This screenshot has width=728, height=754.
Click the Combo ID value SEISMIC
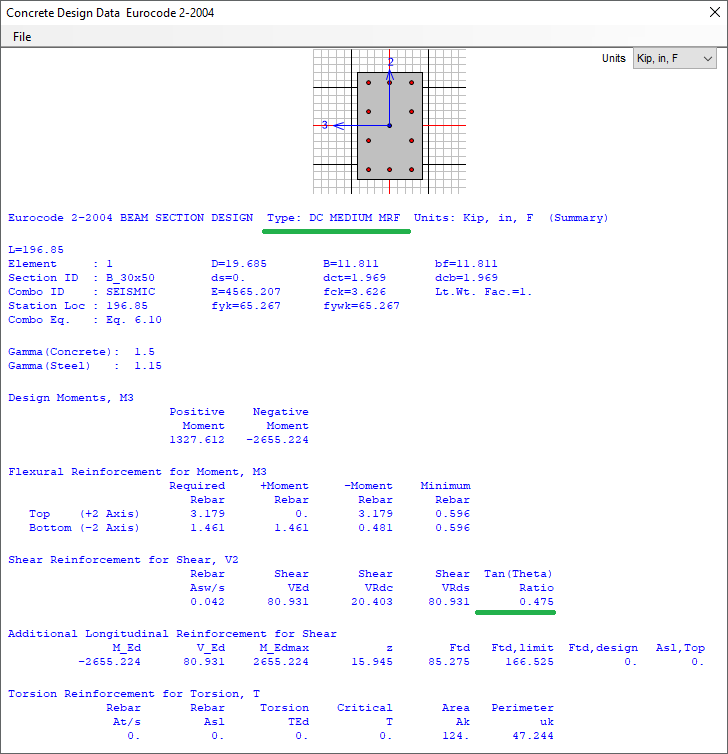point(131,291)
